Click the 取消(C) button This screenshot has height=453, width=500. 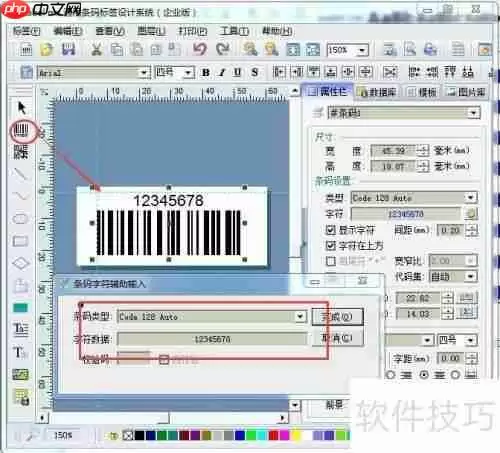337,339
